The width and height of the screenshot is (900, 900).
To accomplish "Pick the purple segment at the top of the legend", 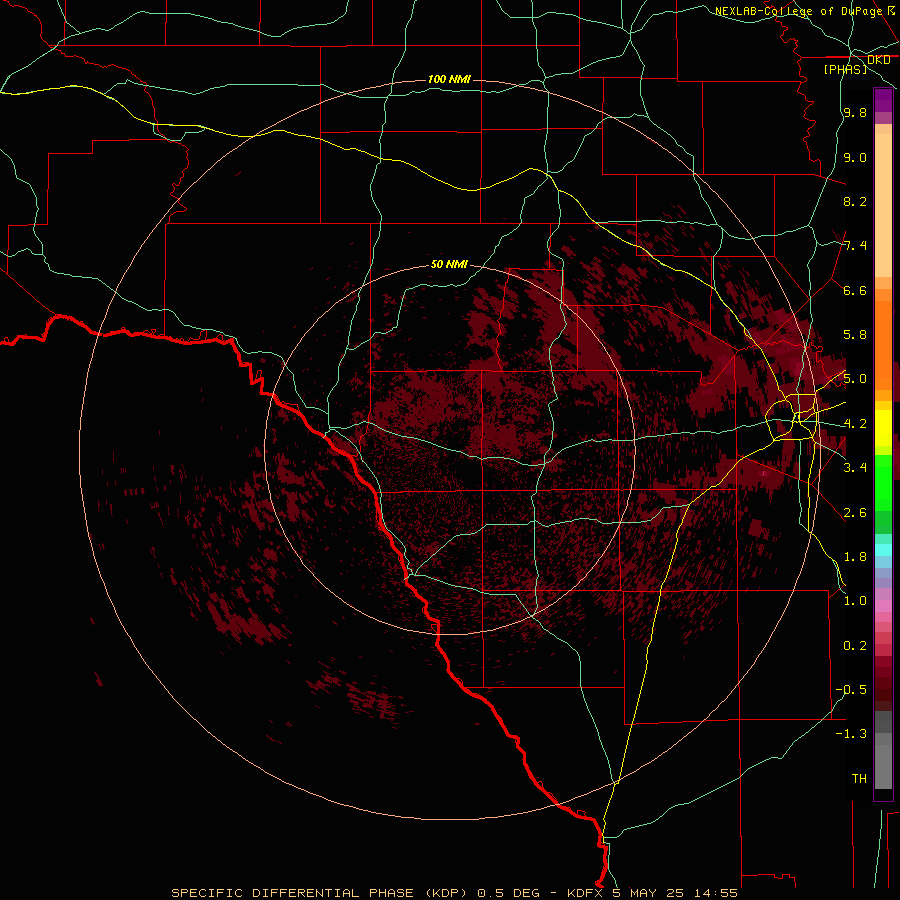I will tap(883, 100).
